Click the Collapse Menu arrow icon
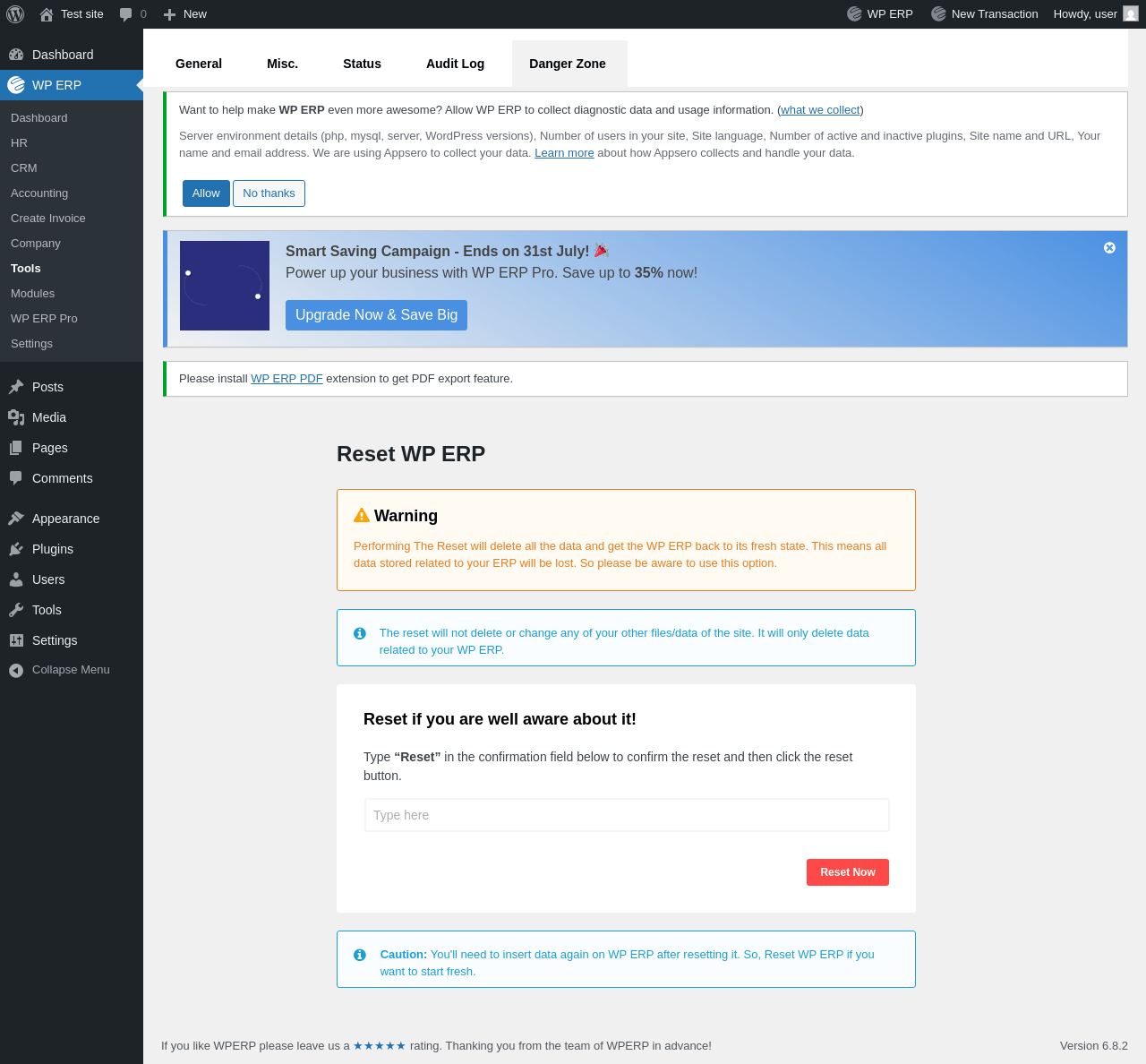Viewport: 1146px width, 1064px height. (16, 670)
